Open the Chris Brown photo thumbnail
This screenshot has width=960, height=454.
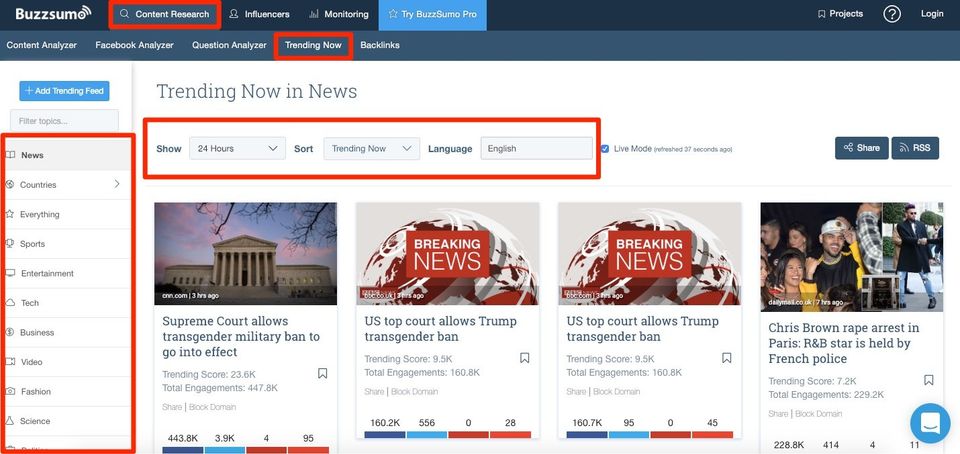tap(852, 257)
